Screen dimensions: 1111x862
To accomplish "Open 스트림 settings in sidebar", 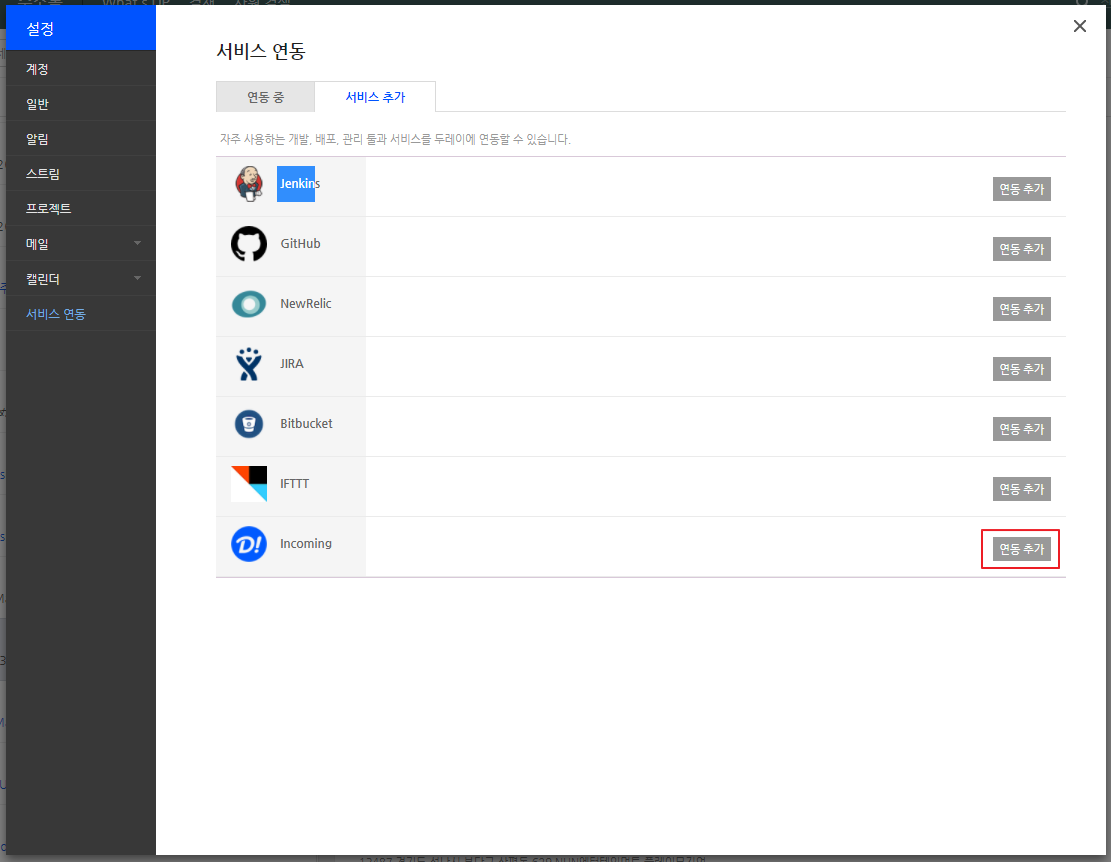I will point(81,174).
